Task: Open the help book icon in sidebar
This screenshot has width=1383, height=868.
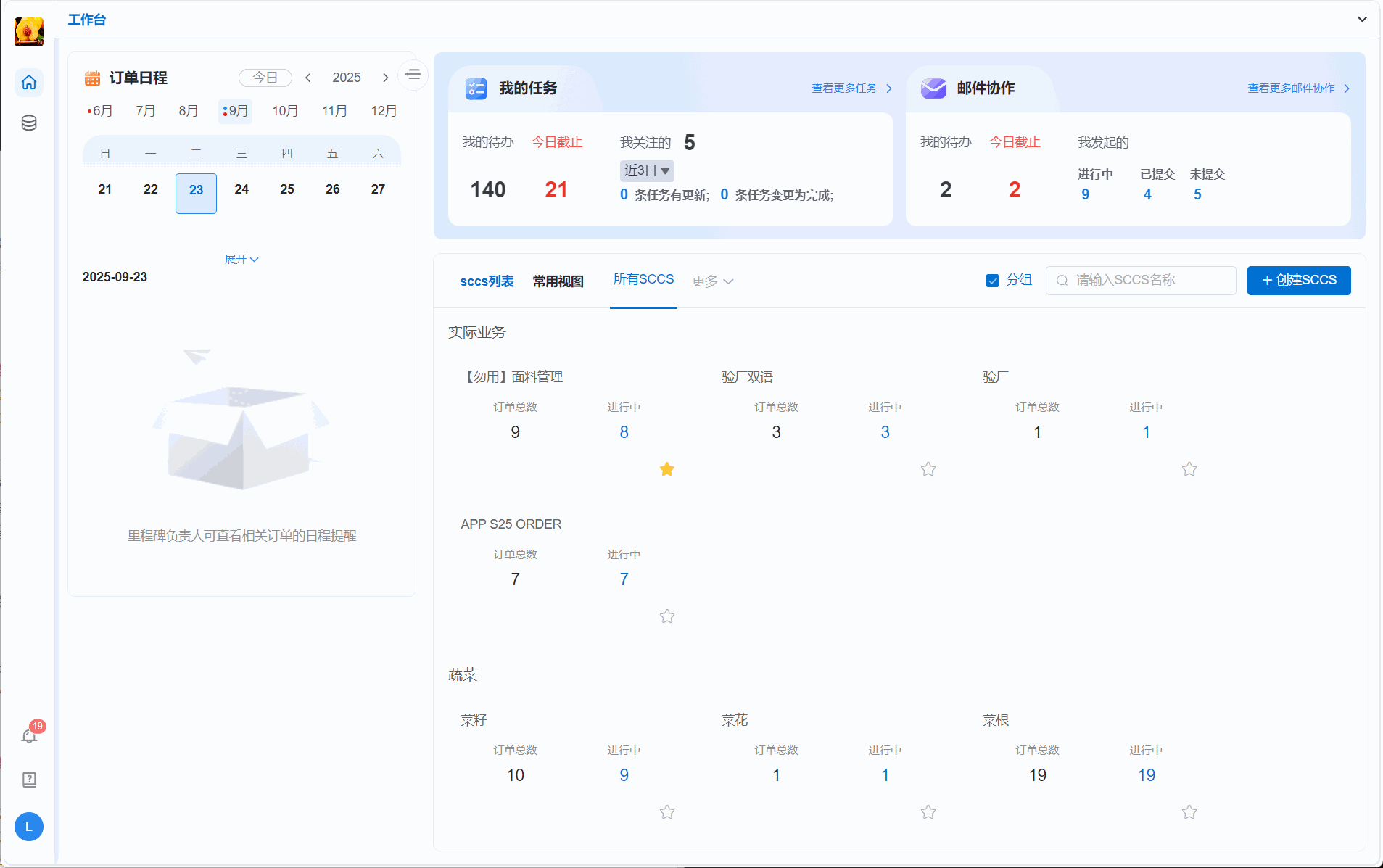Action: coord(29,780)
